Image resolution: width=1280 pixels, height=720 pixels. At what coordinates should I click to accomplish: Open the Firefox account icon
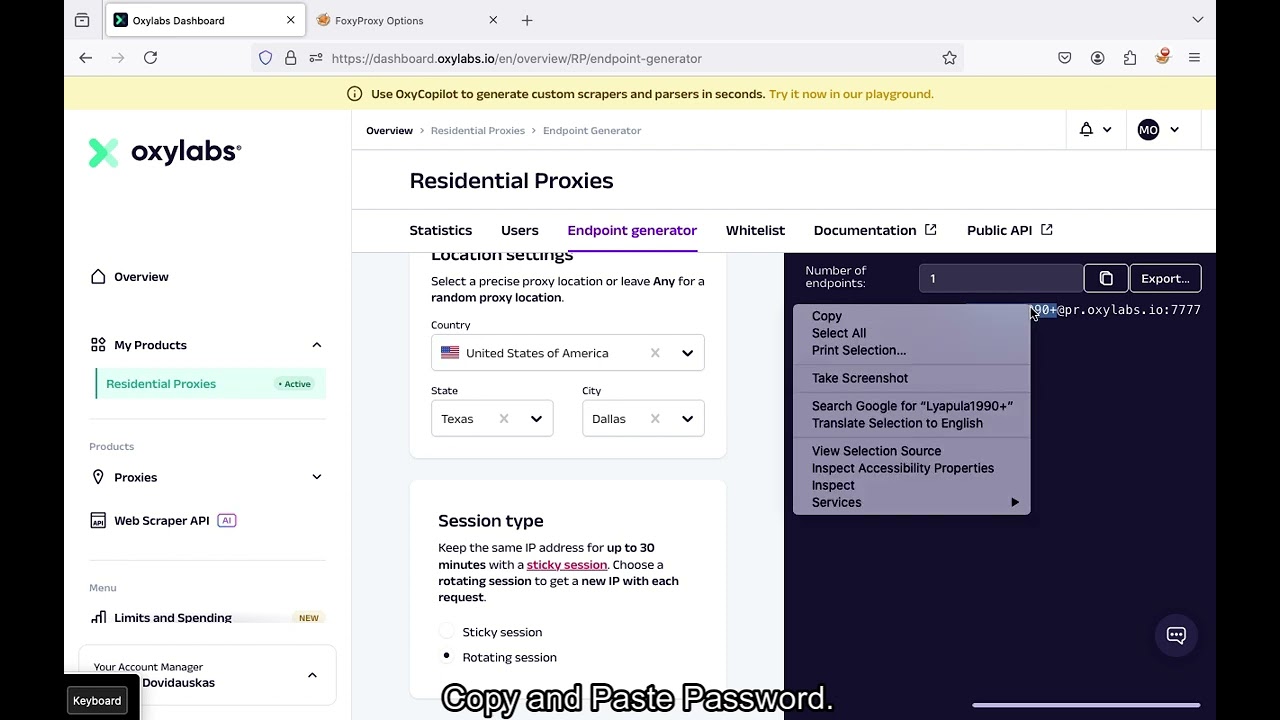[1098, 58]
